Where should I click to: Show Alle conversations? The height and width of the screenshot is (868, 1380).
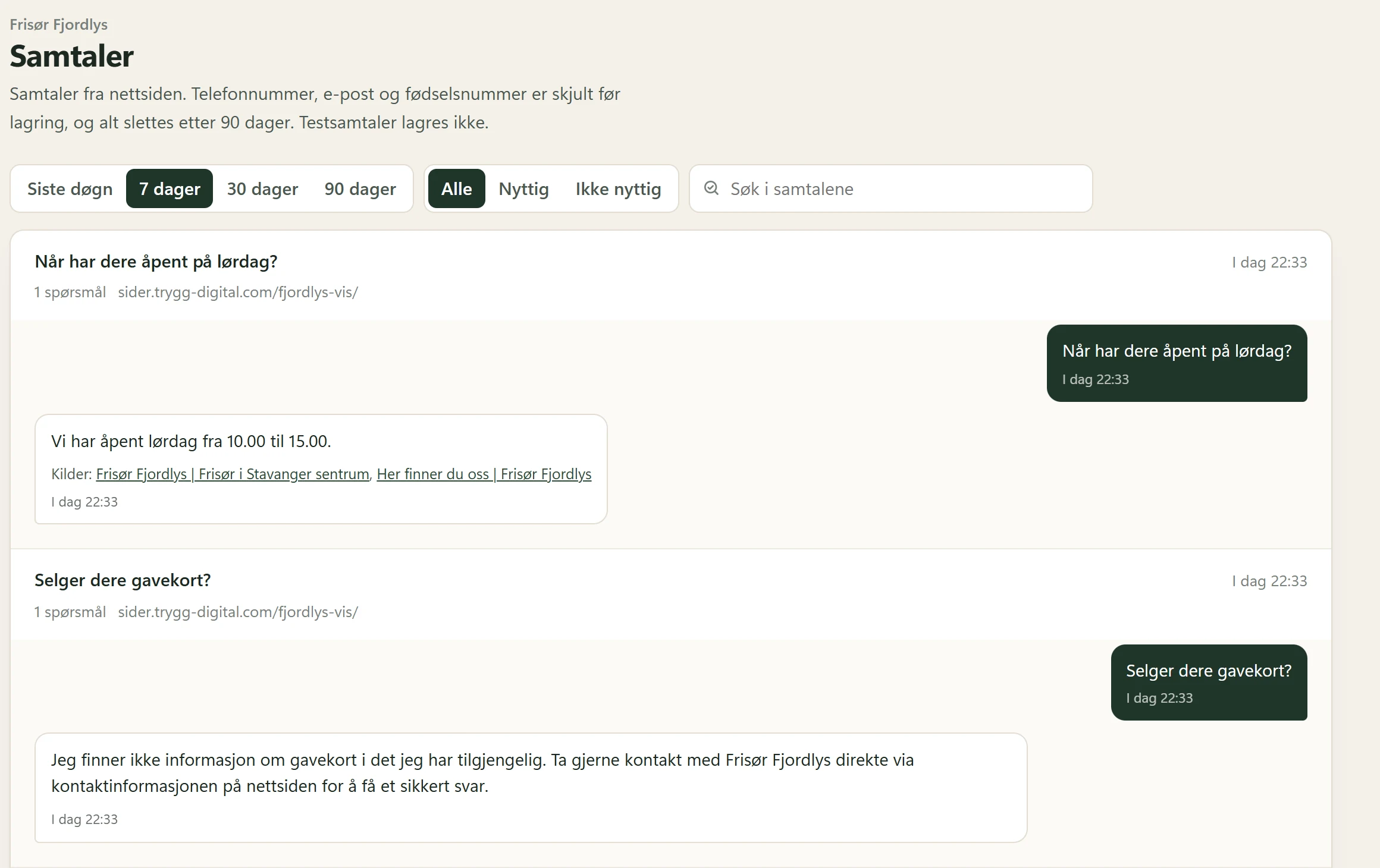point(457,188)
